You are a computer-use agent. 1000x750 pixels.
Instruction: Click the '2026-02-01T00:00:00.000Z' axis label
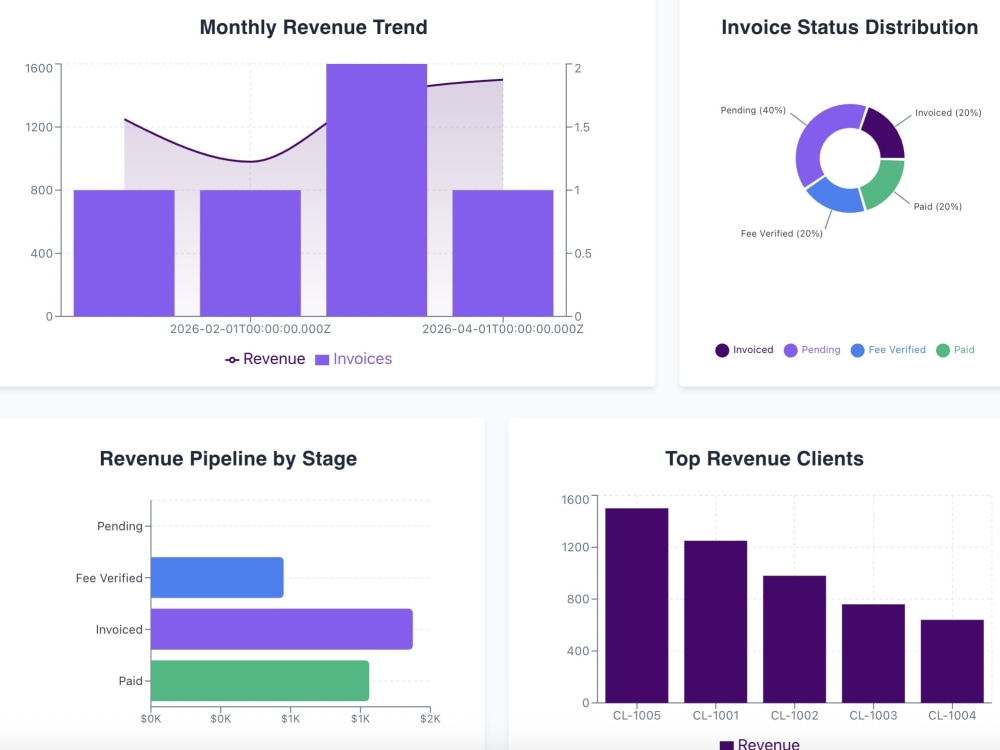[250, 329]
